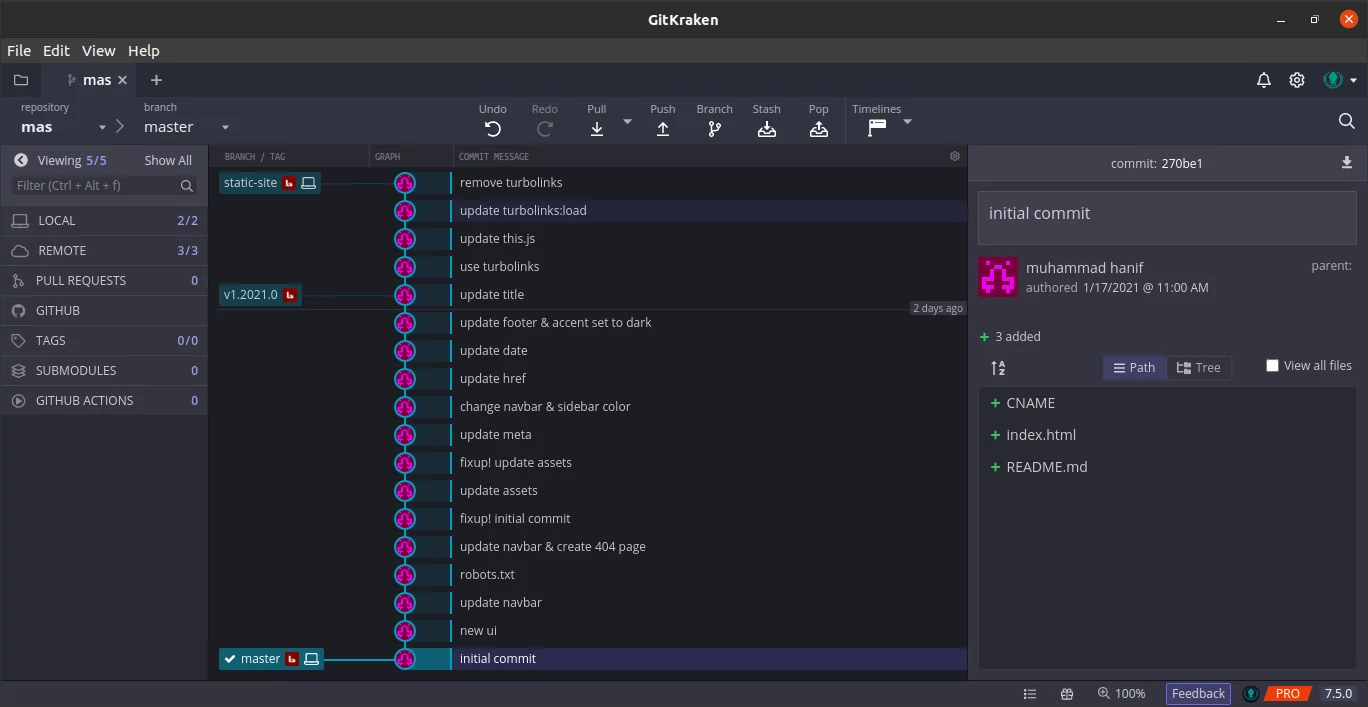Expand the PULL REQUESTS section
1368x707 pixels.
point(104,281)
